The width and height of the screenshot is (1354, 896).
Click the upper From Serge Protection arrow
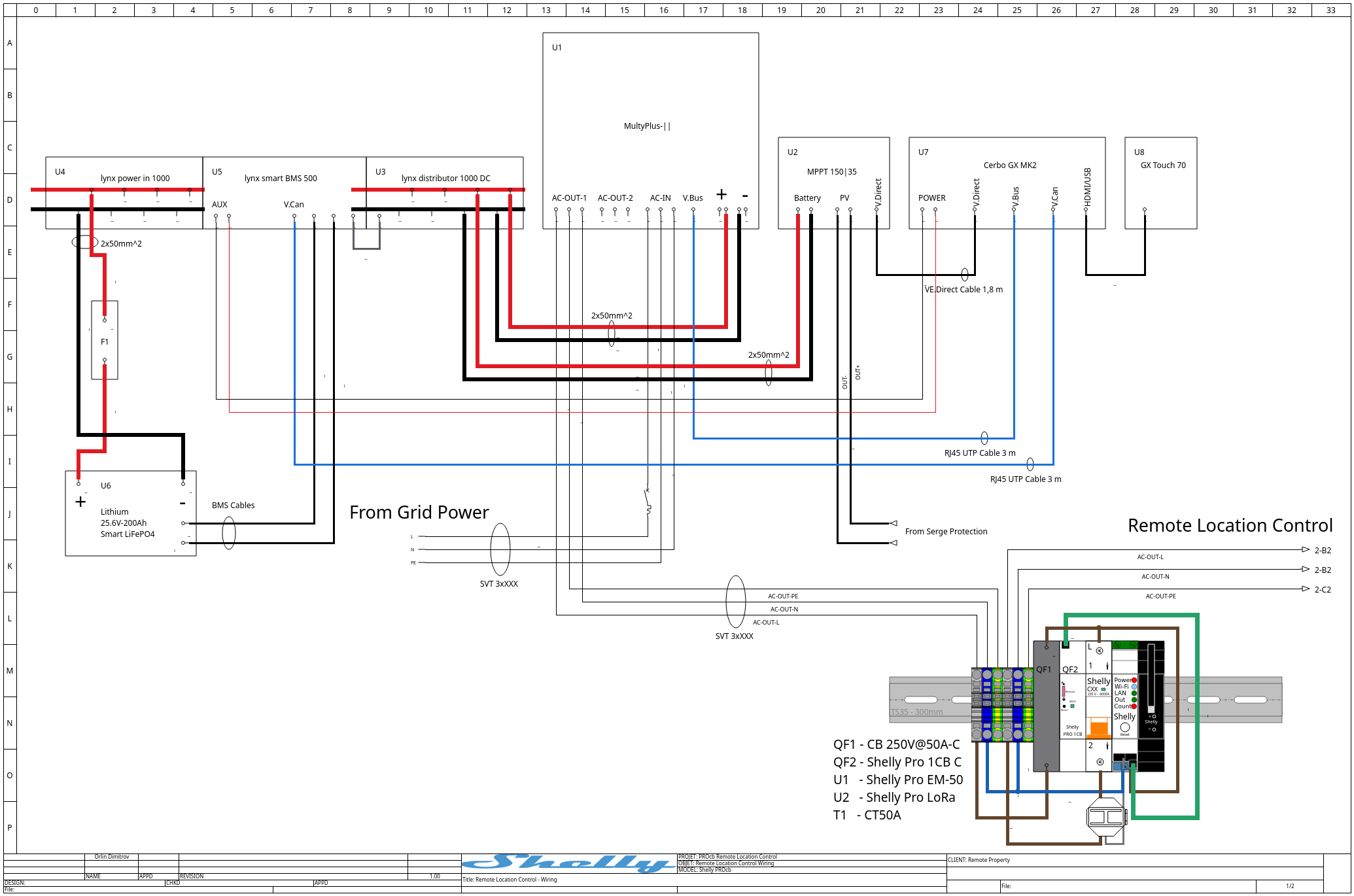(894, 523)
